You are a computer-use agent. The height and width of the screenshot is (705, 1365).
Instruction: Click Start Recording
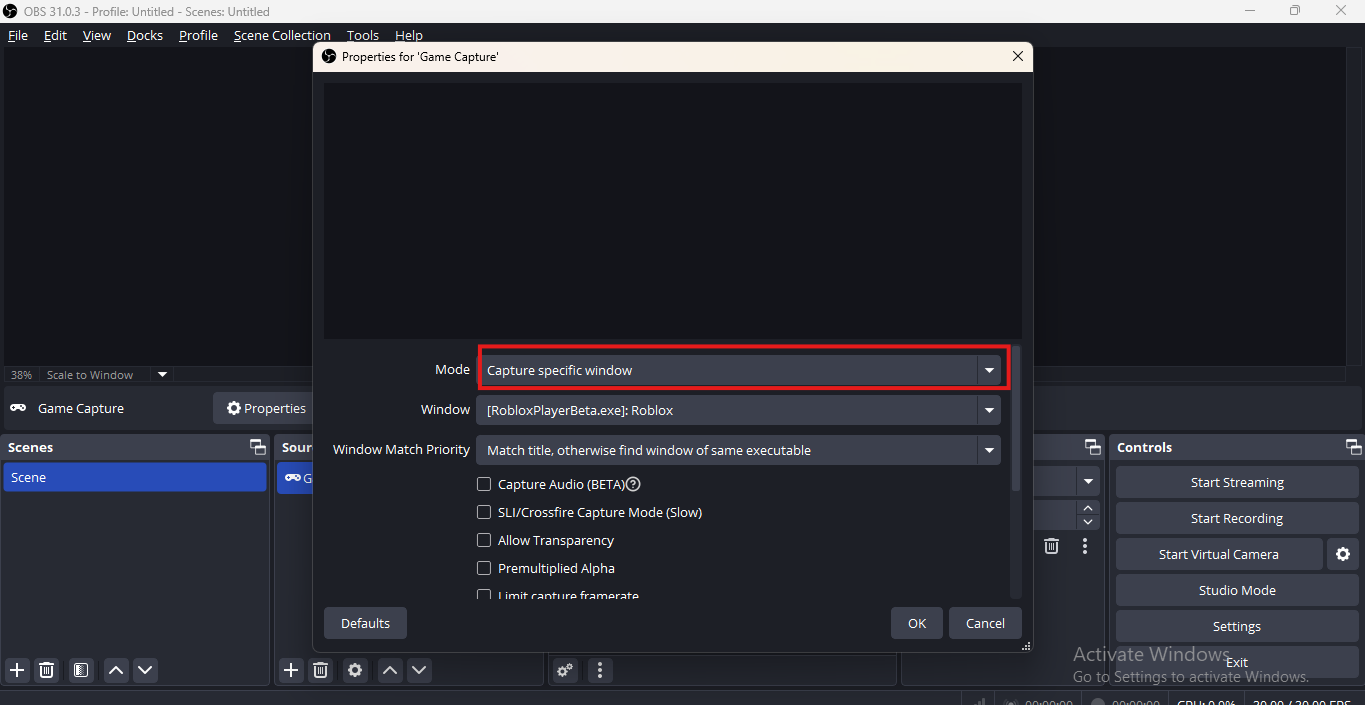(x=1237, y=518)
